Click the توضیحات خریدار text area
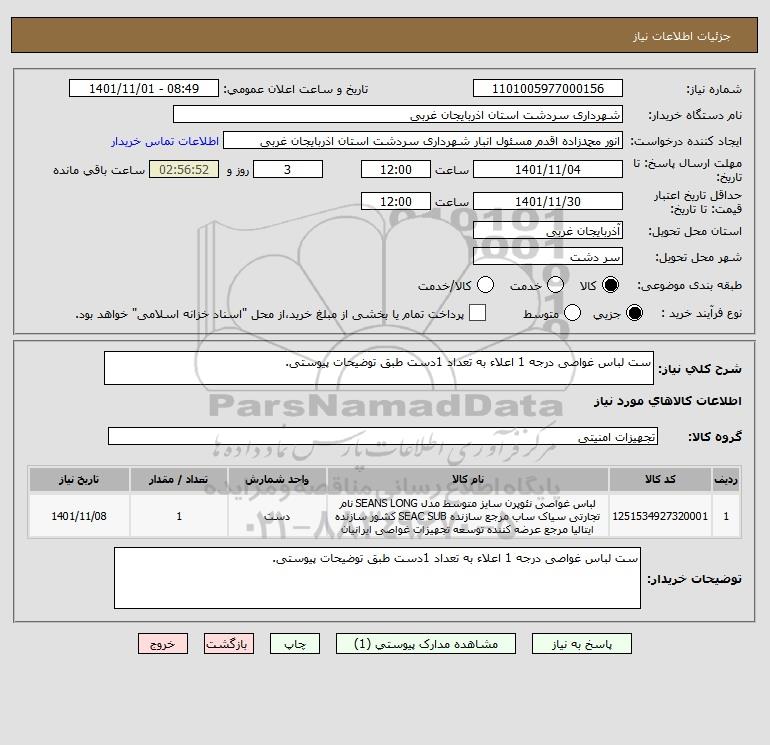The width and height of the screenshot is (770, 745). click(x=377, y=578)
